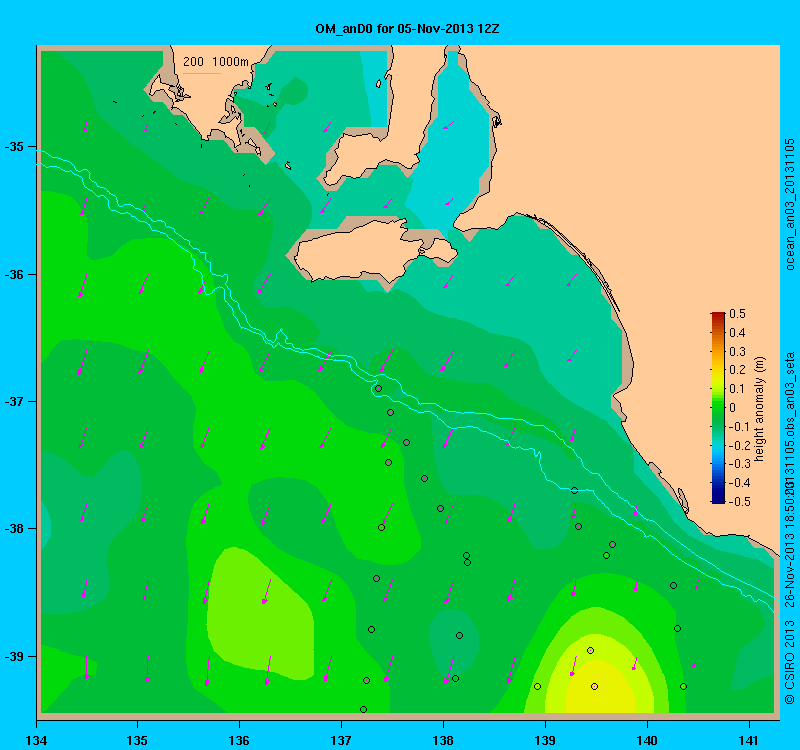Click the y-axis latitude label -35
Image resolution: width=800 pixels, height=750 pixels.
point(14,147)
